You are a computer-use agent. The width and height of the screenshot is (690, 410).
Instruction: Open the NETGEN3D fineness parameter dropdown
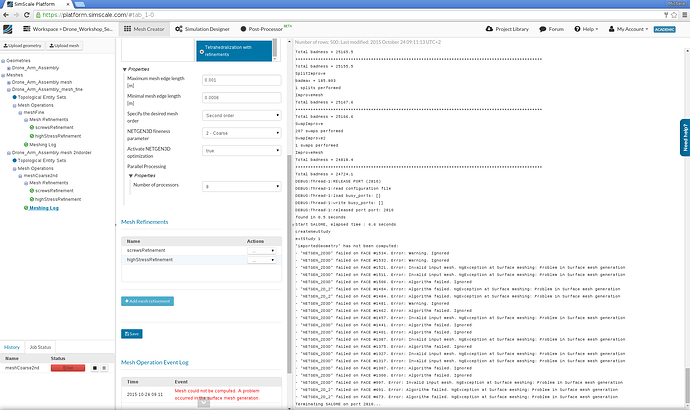(242, 133)
